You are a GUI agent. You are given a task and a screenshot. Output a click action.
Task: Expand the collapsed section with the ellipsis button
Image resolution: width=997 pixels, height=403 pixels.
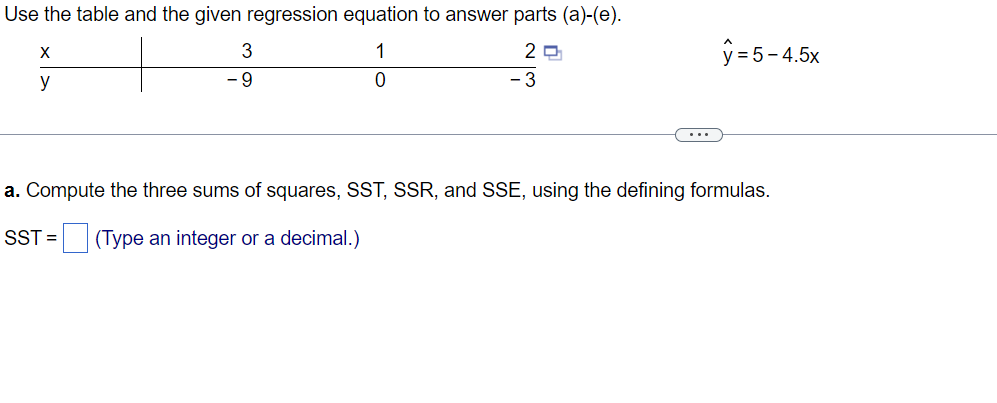699,135
